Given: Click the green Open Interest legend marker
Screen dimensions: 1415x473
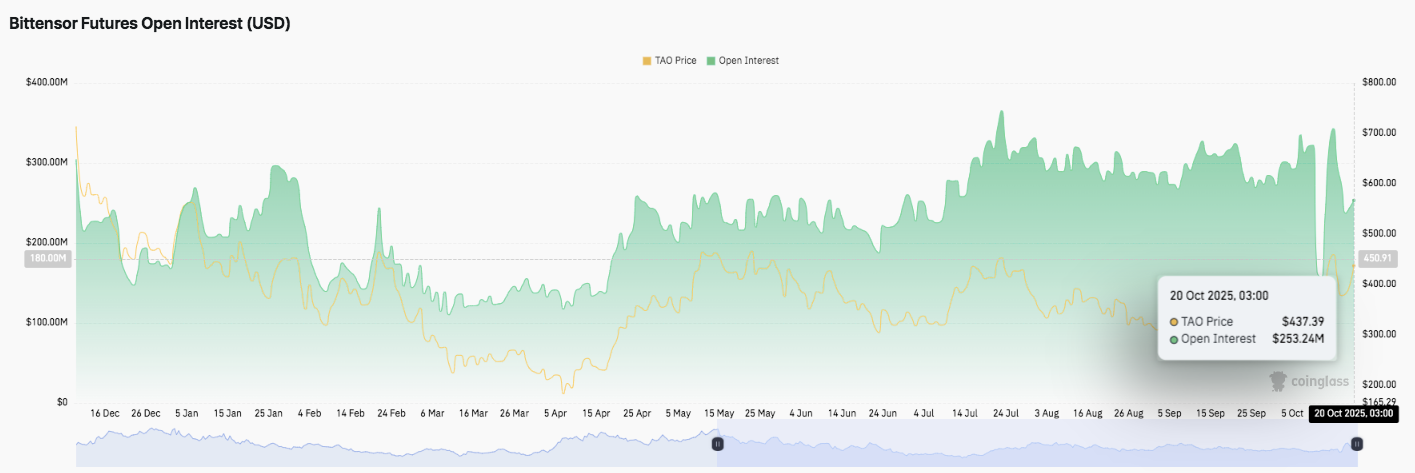Looking at the screenshot, I should [x=711, y=61].
